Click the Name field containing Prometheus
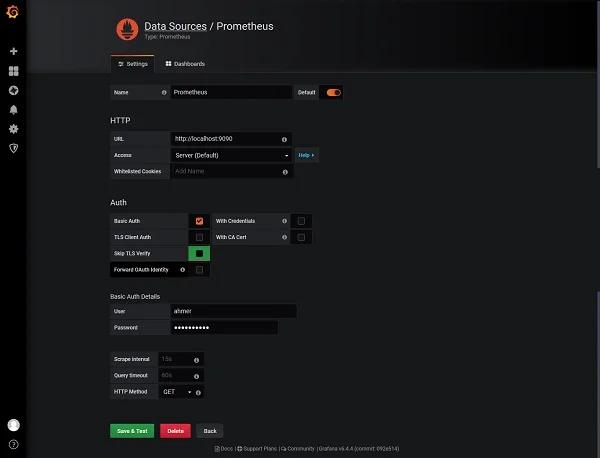The width and height of the screenshot is (600, 458). click(231, 92)
